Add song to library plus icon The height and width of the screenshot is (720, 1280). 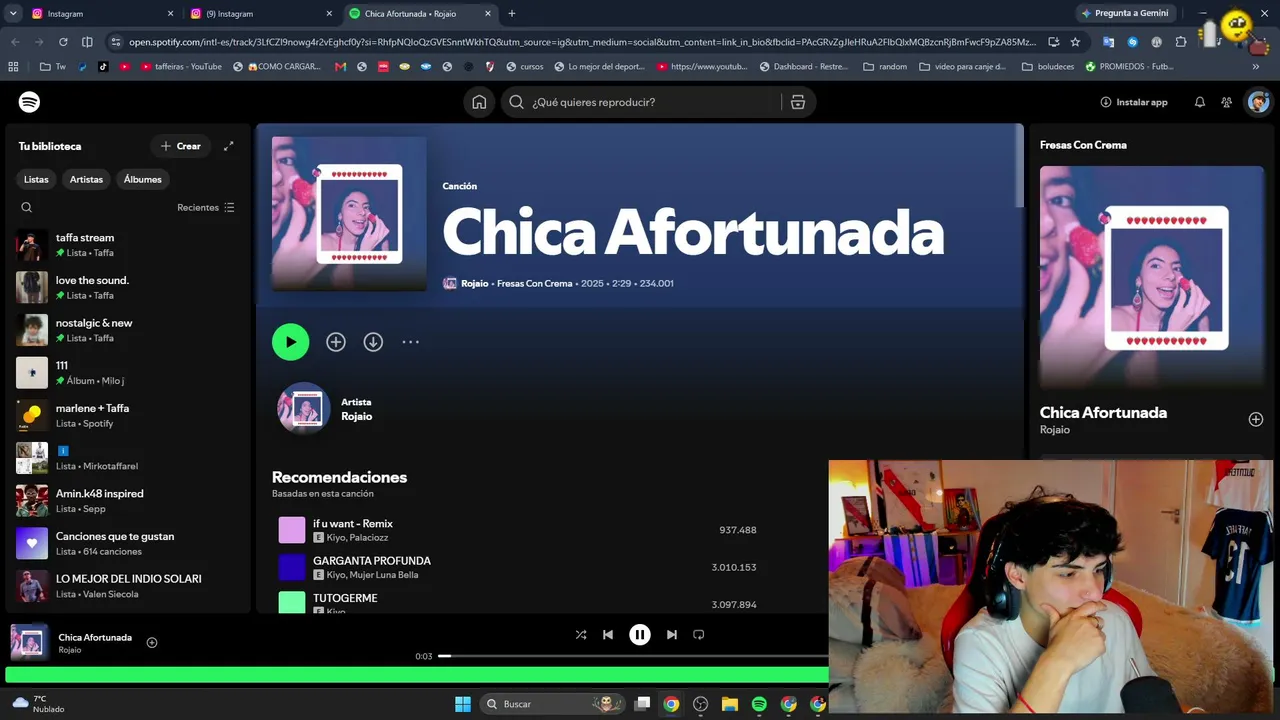[x=336, y=342]
